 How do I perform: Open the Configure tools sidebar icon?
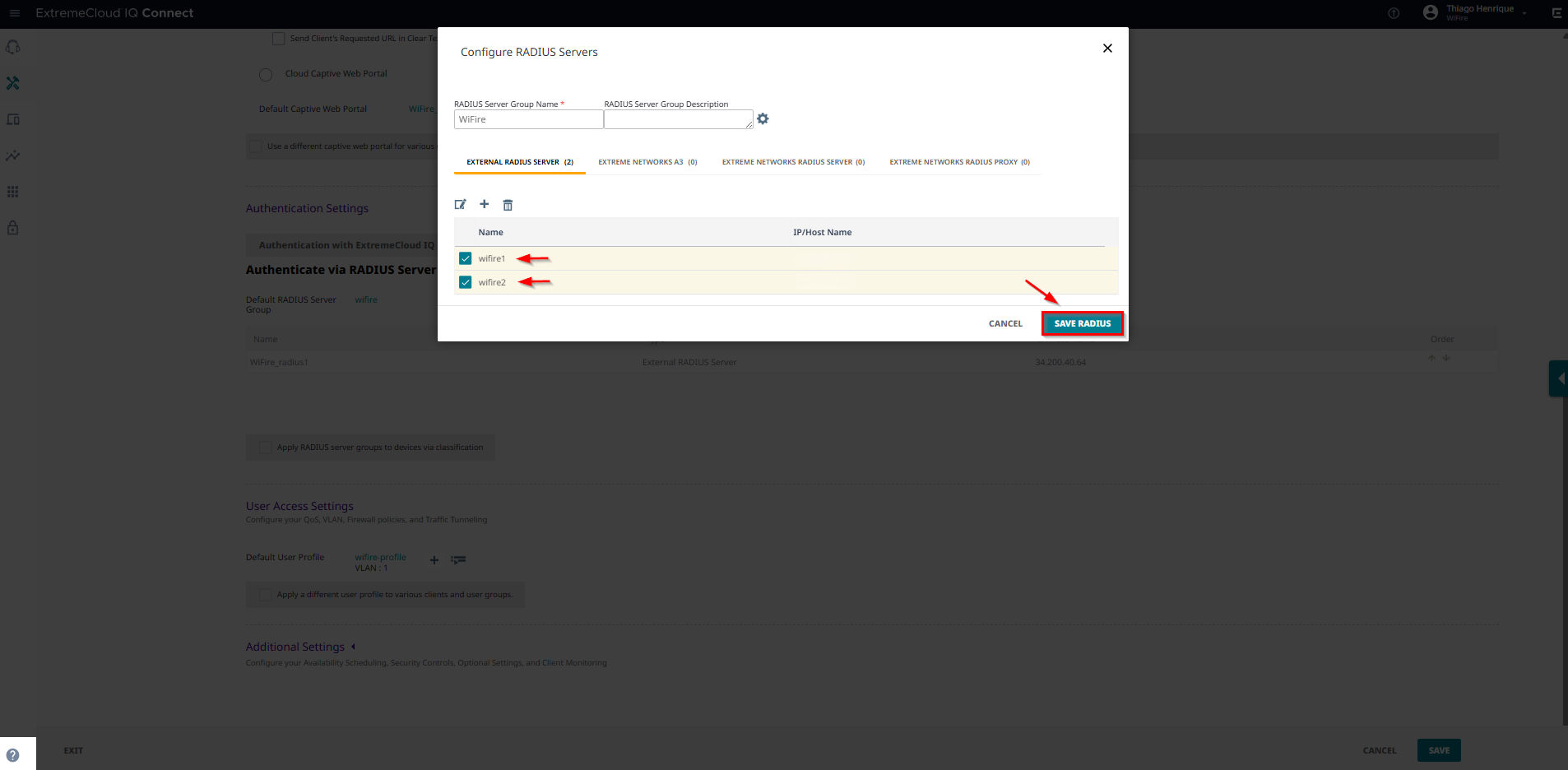[13, 83]
